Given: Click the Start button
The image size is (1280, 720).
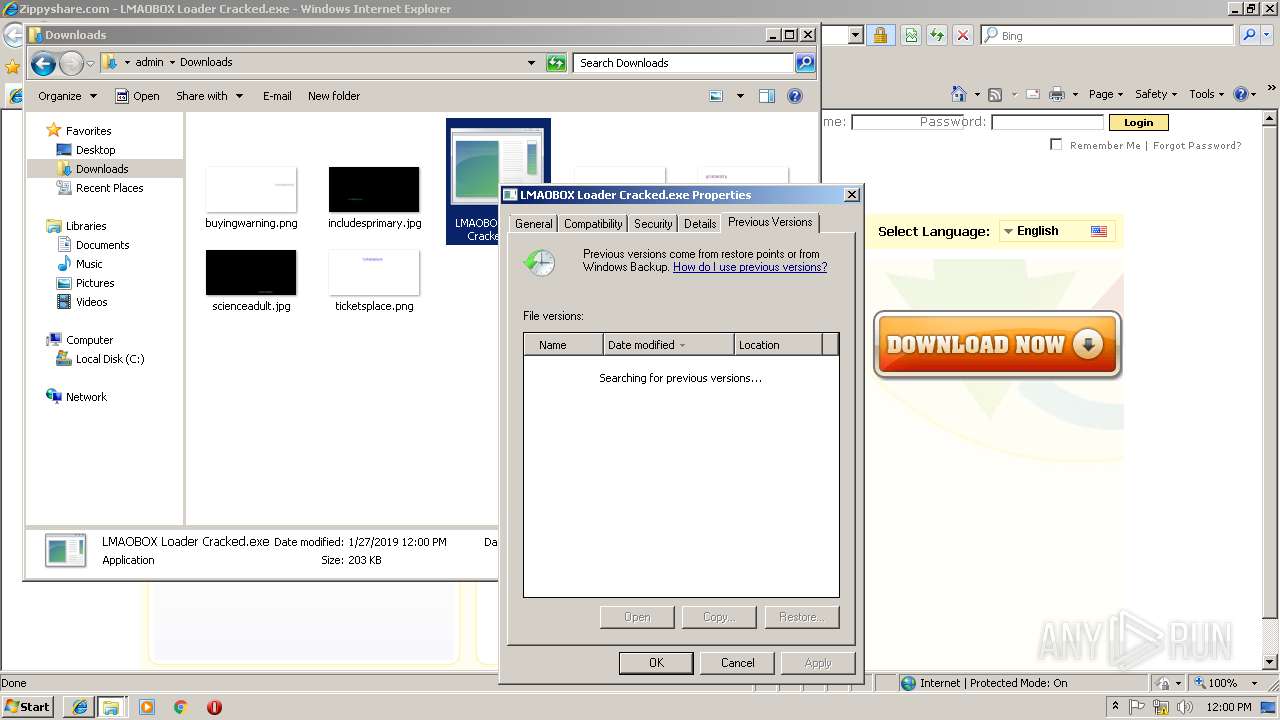Looking at the screenshot, I should pyautogui.click(x=28, y=707).
